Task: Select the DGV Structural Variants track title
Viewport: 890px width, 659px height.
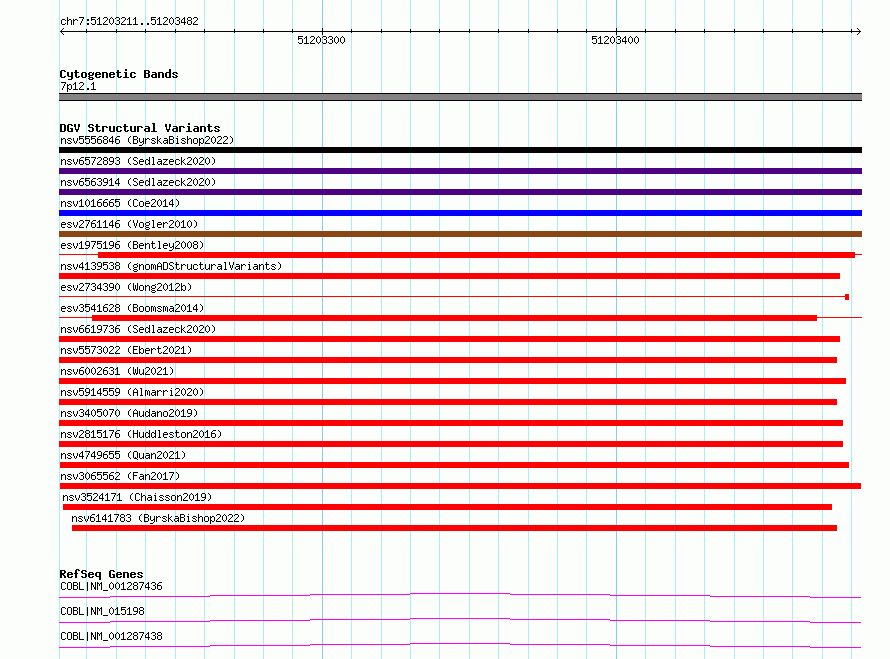Action: (x=140, y=128)
